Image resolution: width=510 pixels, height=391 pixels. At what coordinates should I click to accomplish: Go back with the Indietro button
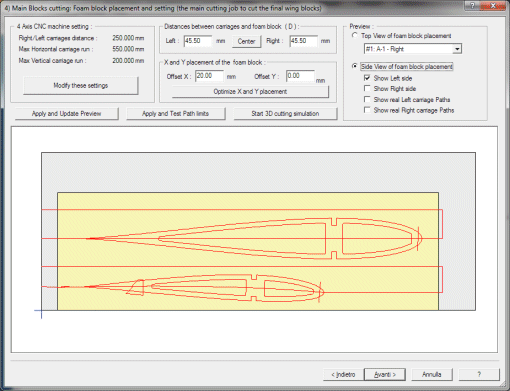tap(343, 374)
